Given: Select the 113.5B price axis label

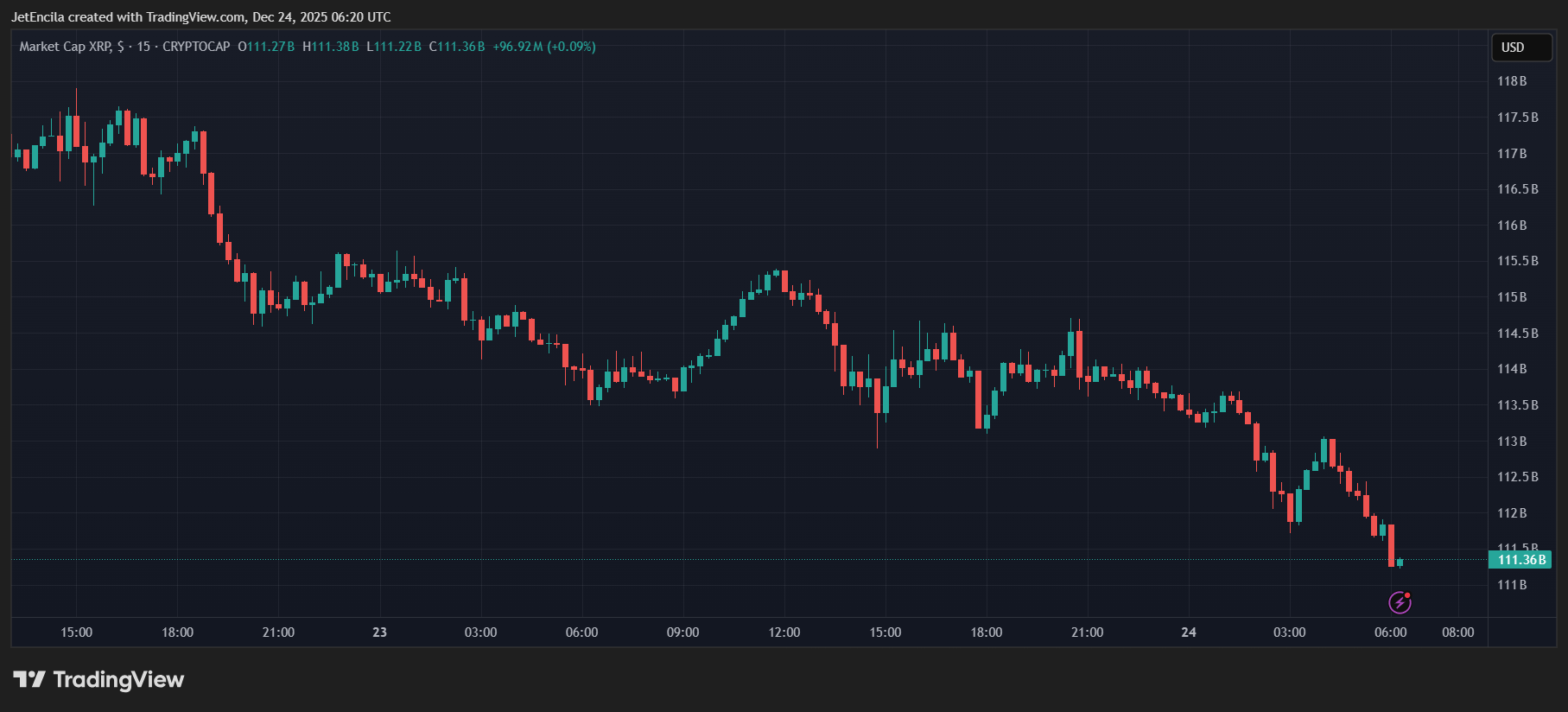Looking at the screenshot, I should click(1518, 405).
